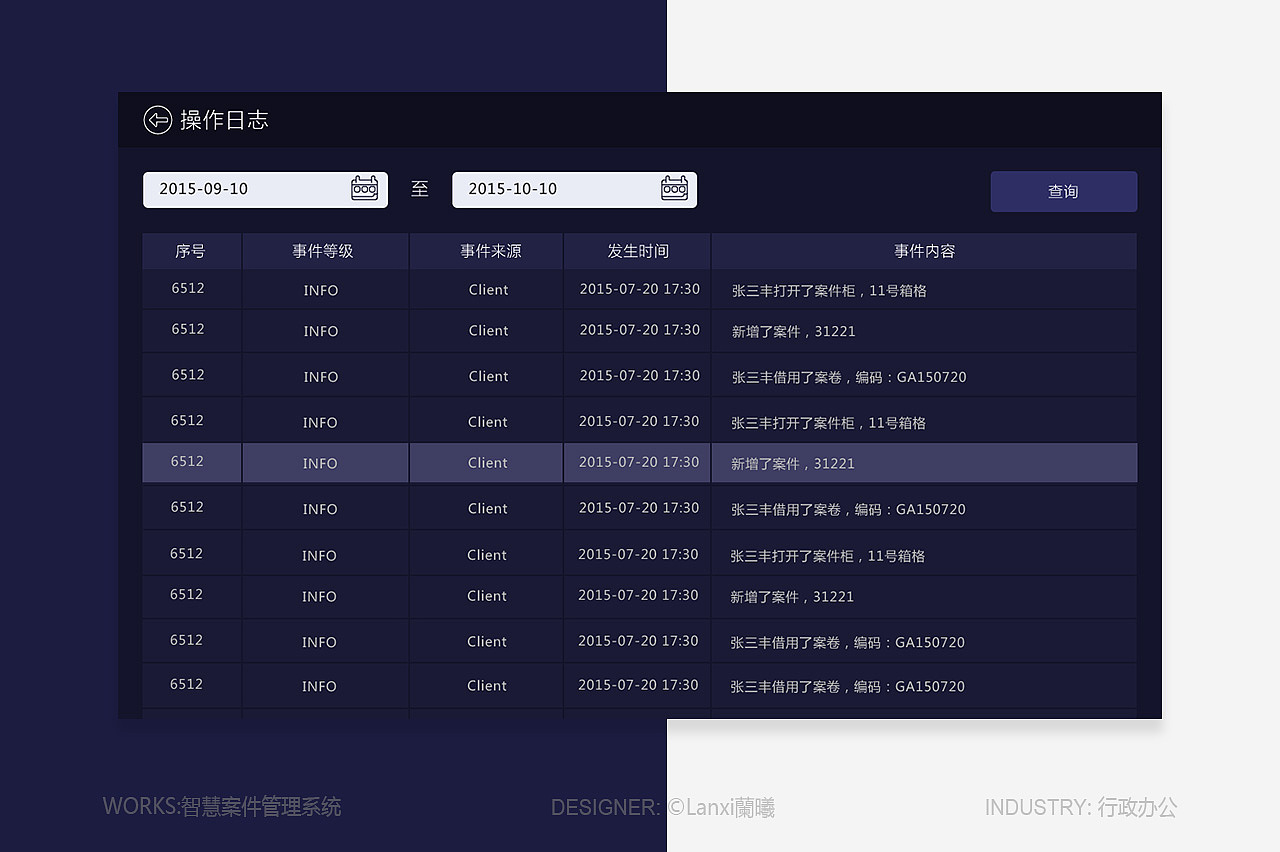Click the 6512 serial number in row one
This screenshot has height=852, width=1280.
190,289
